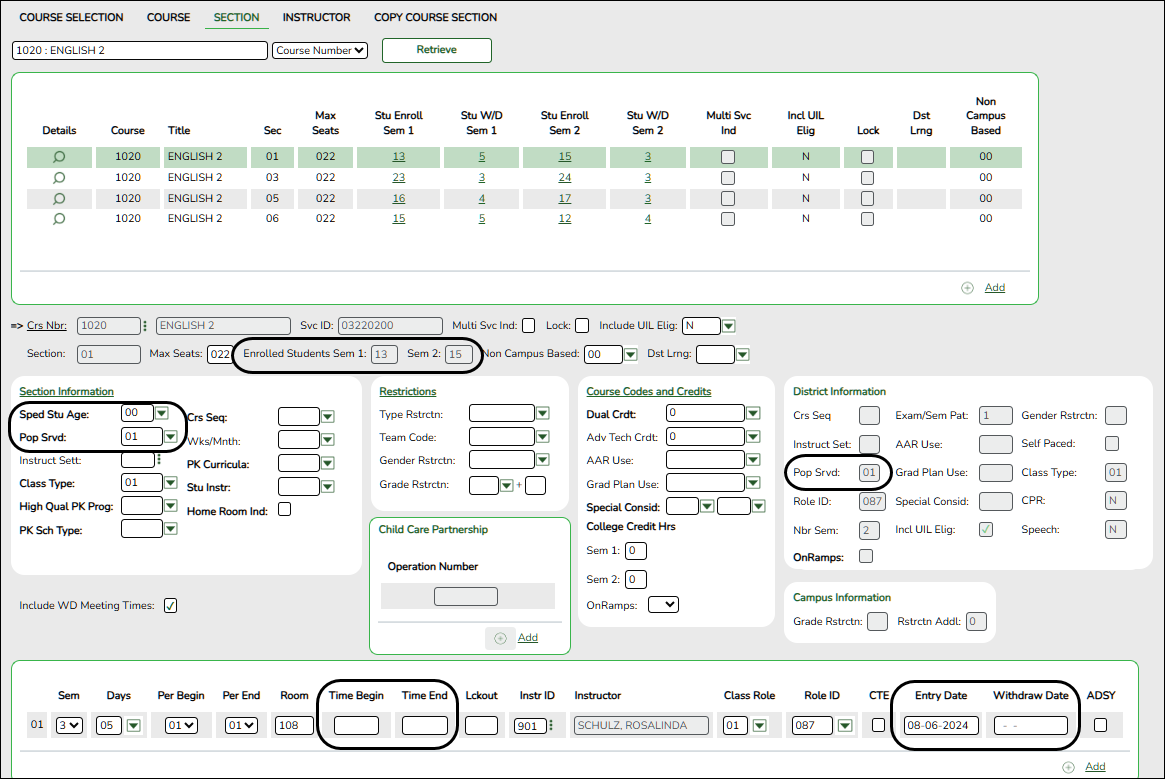Screen dimensions: 1165x779
Task: Open Stu Enroll Sem 1 link showing 23
Action: click(x=399, y=178)
